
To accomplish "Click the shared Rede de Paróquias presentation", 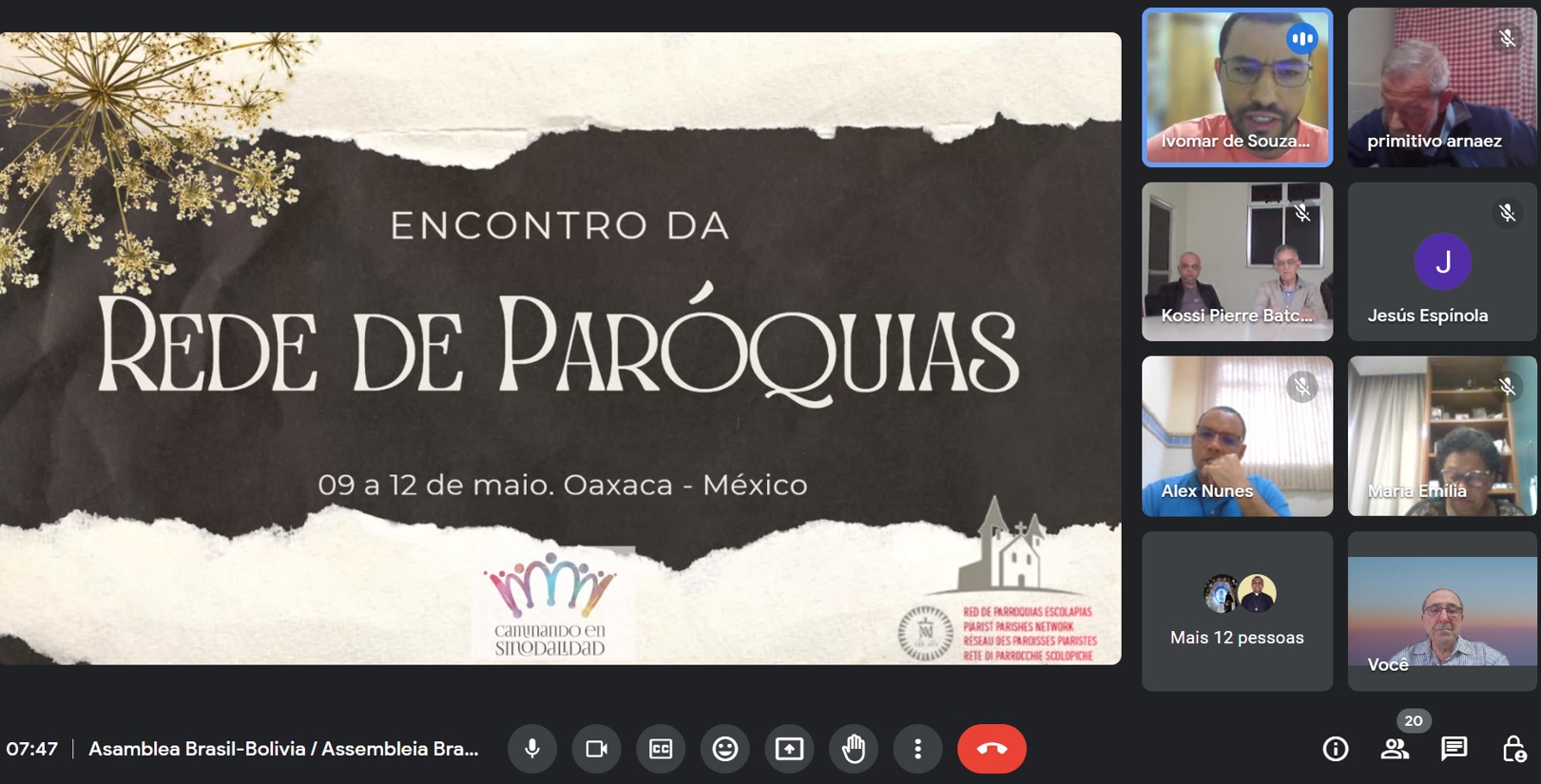I will (x=560, y=348).
